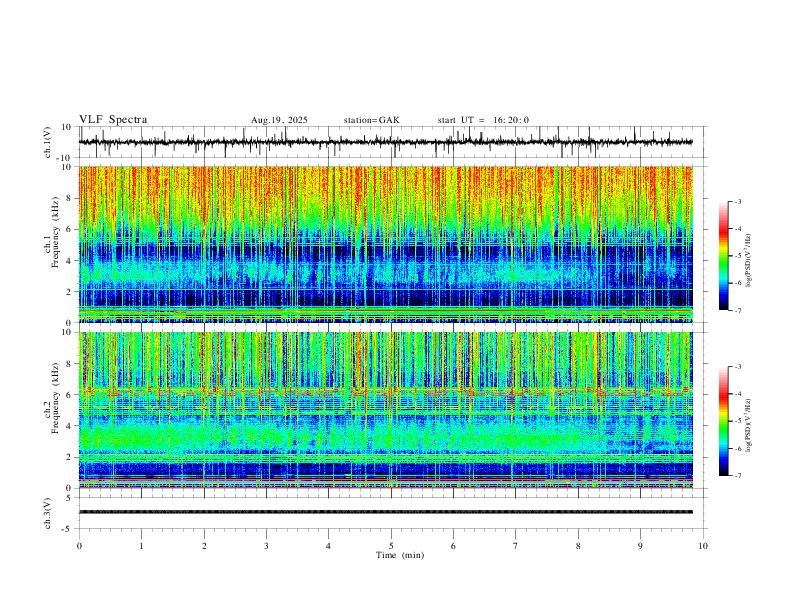Click the lower colorbar log(PSD) unit label
Screen dimensions: 792x612
[x=749, y=426]
